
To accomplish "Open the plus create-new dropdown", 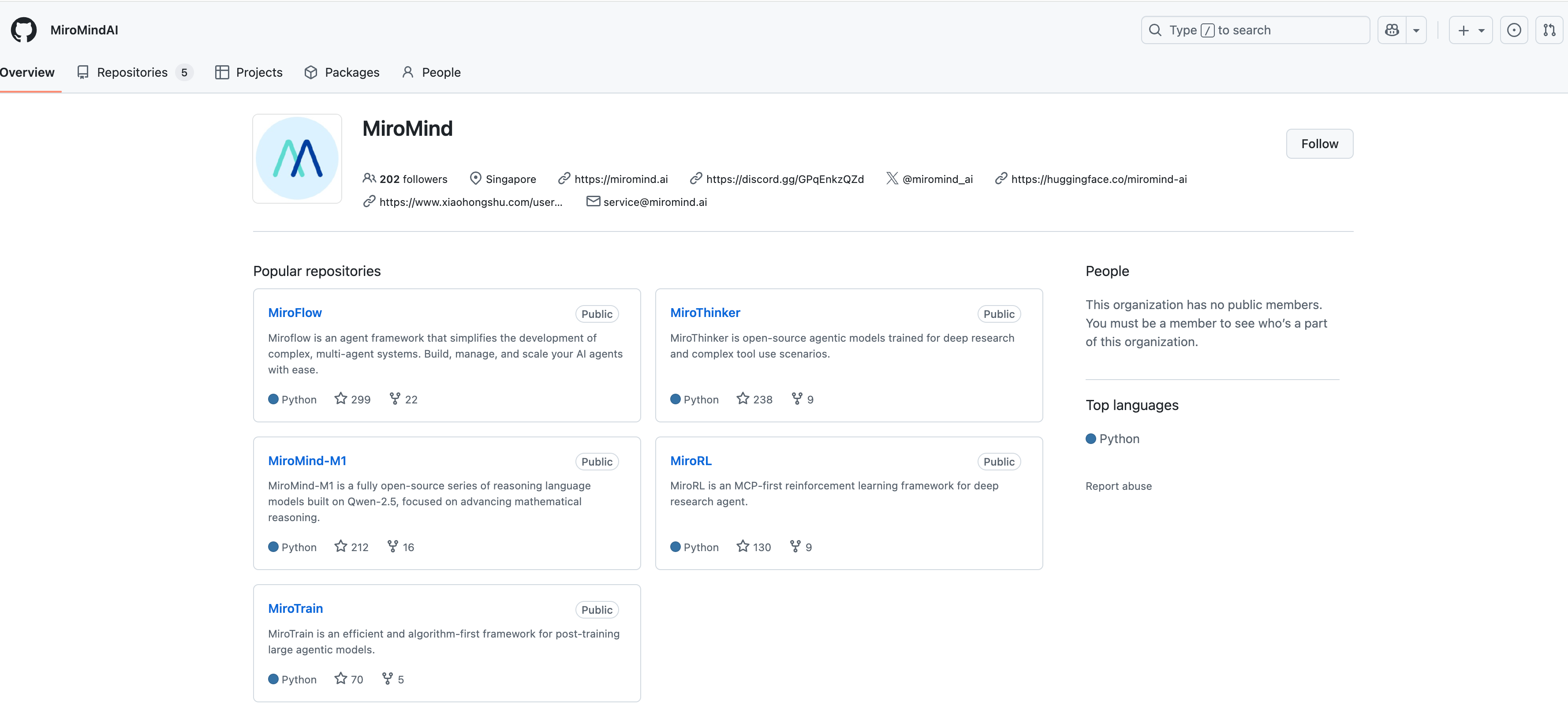I will 1471,30.
